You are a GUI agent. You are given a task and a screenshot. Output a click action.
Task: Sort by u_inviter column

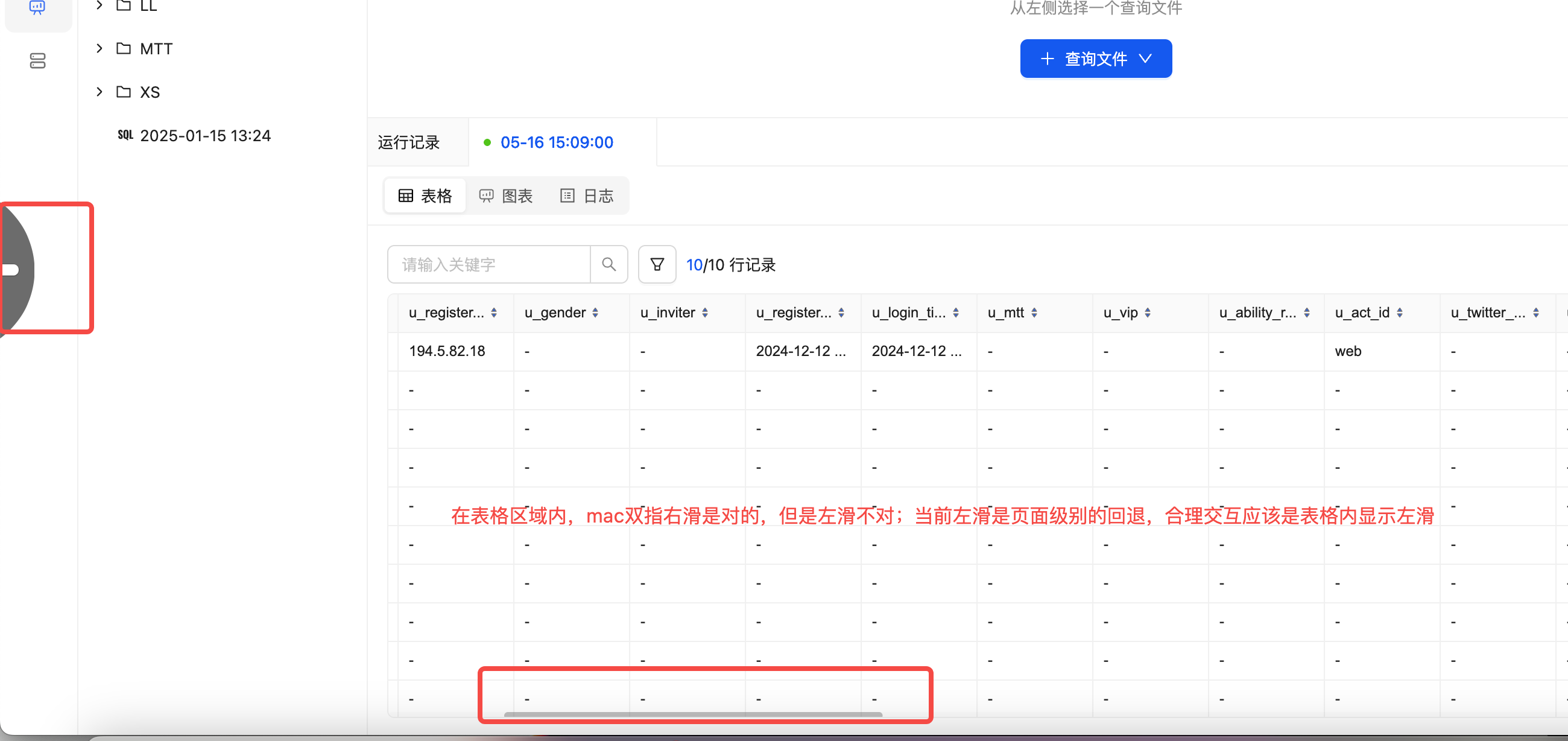click(704, 313)
